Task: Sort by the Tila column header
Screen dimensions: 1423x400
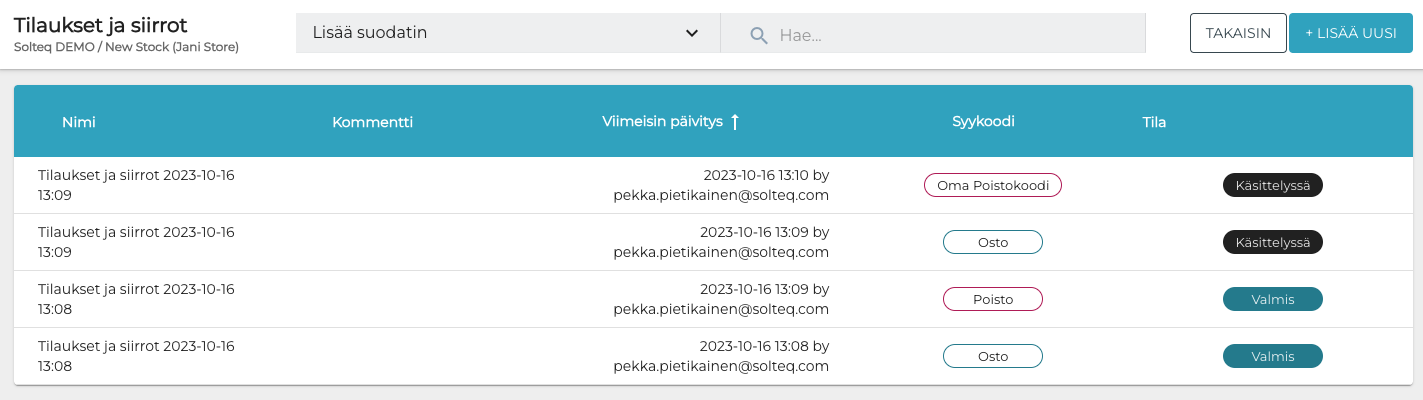Action: click(x=1154, y=122)
